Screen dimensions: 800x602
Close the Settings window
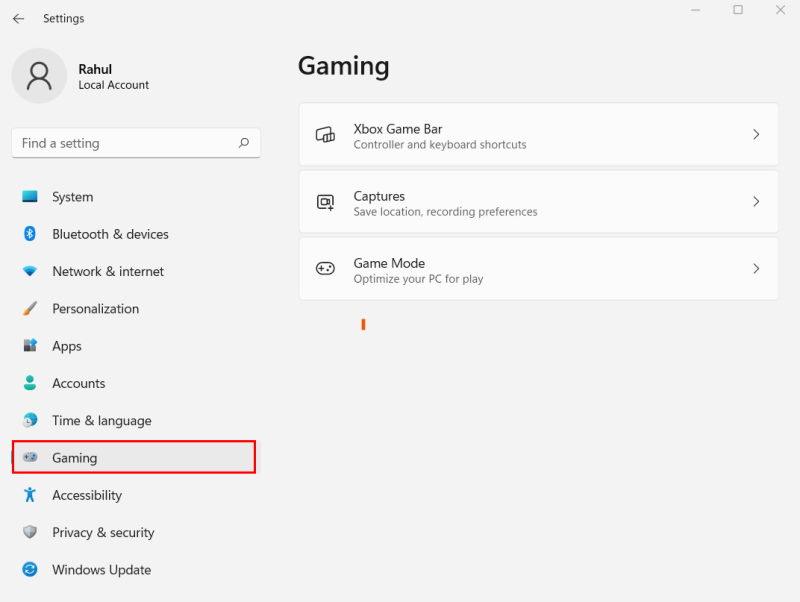tap(780, 10)
